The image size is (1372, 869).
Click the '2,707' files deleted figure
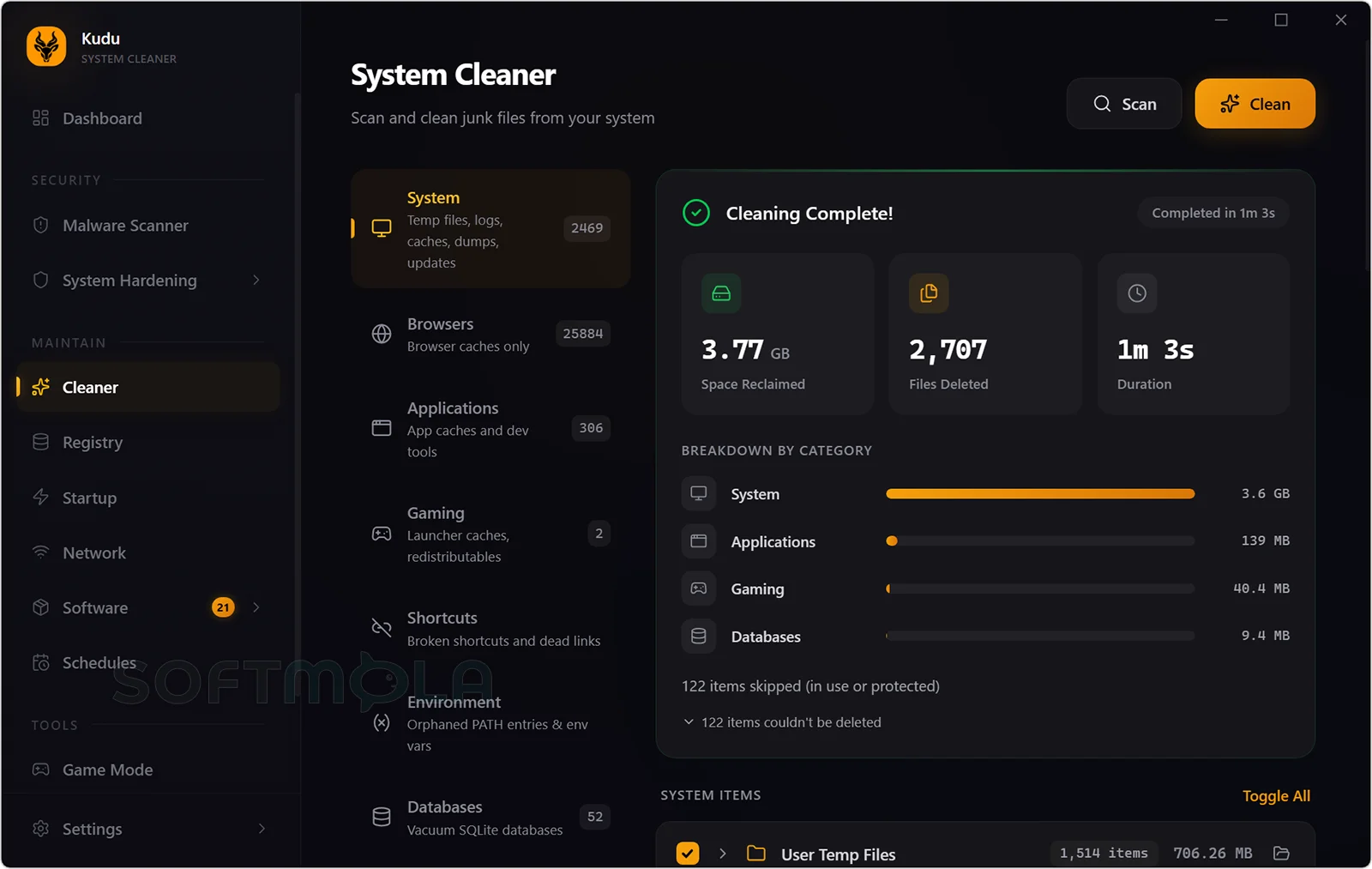click(x=948, y=350)
